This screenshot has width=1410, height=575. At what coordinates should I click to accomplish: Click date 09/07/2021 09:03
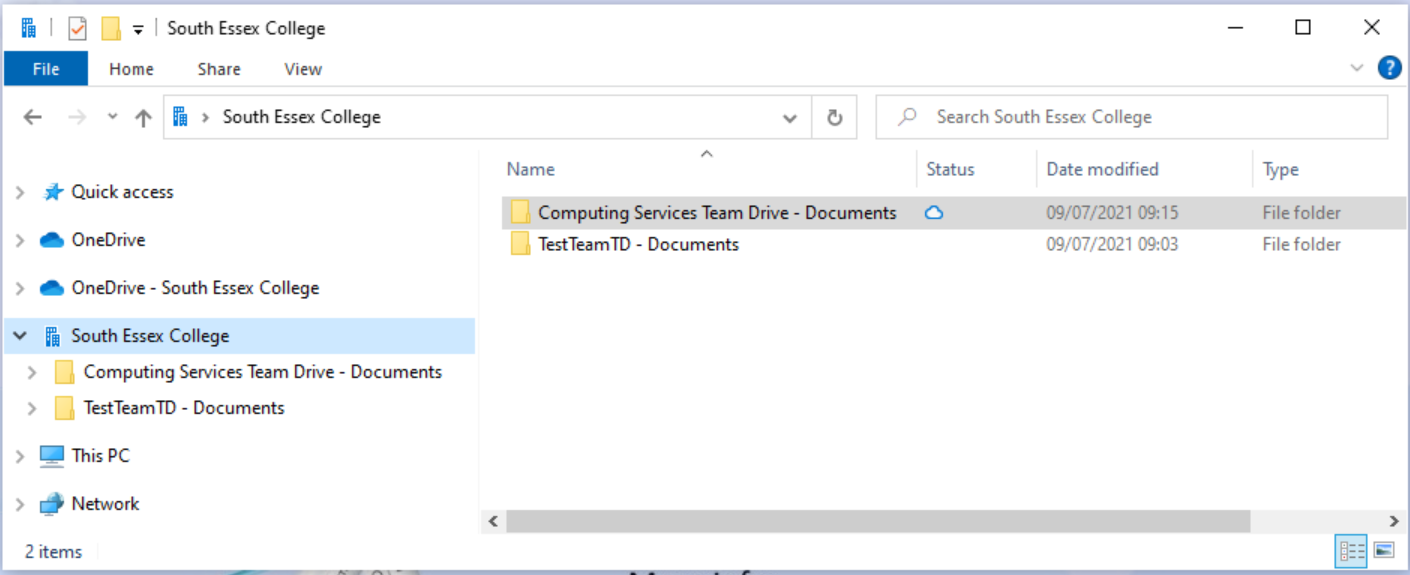point(1112,244)
